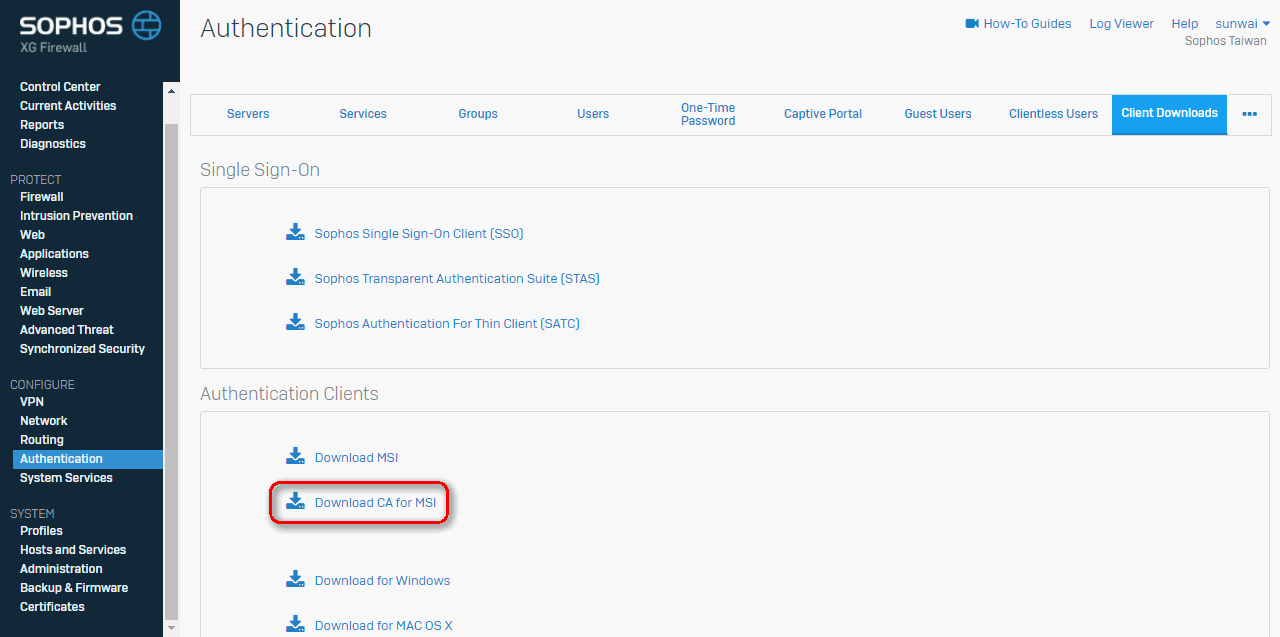
Task: Select the One-Time Password tab
Action: (708, 114)
